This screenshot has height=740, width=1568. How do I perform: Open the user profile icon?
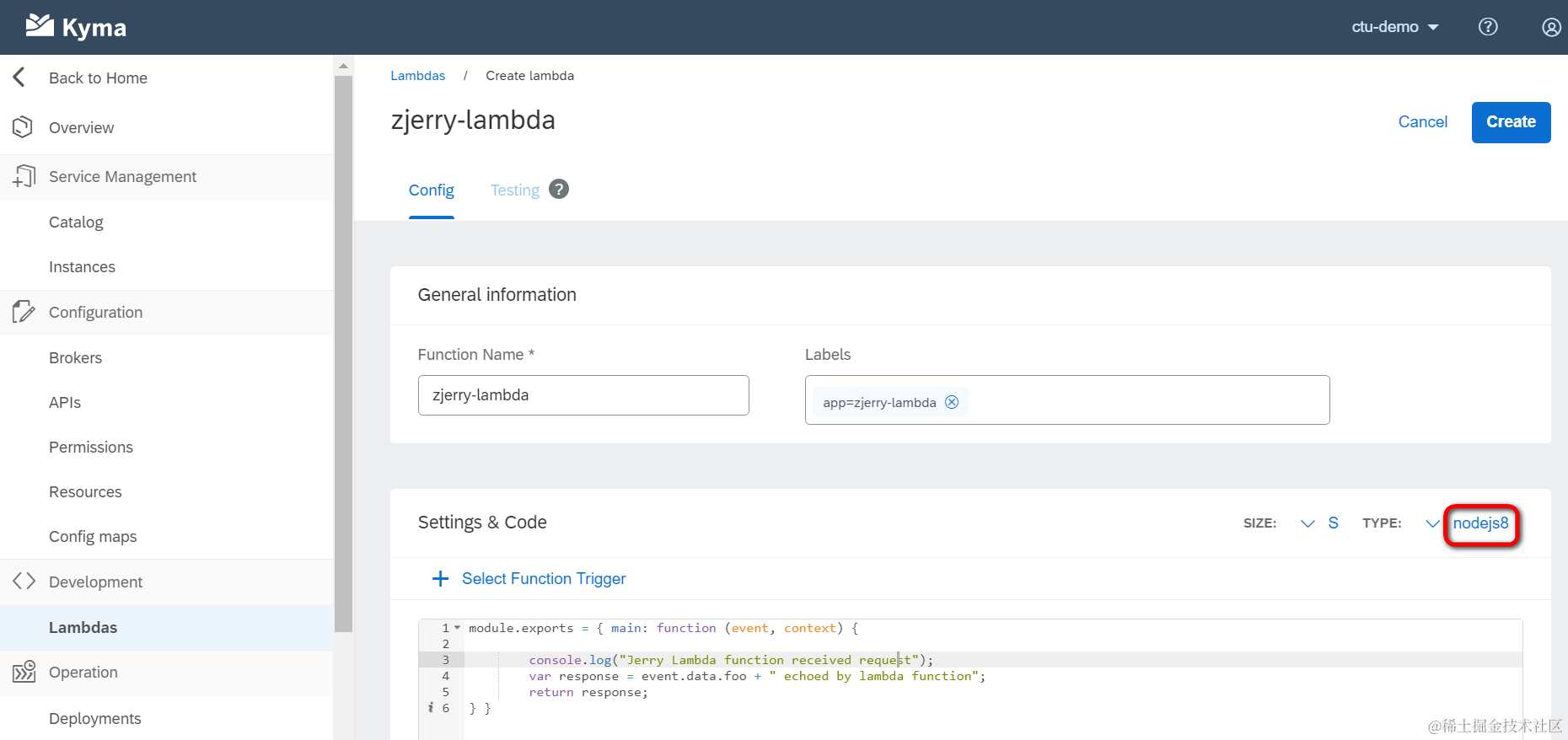(x=1550, y=27)
